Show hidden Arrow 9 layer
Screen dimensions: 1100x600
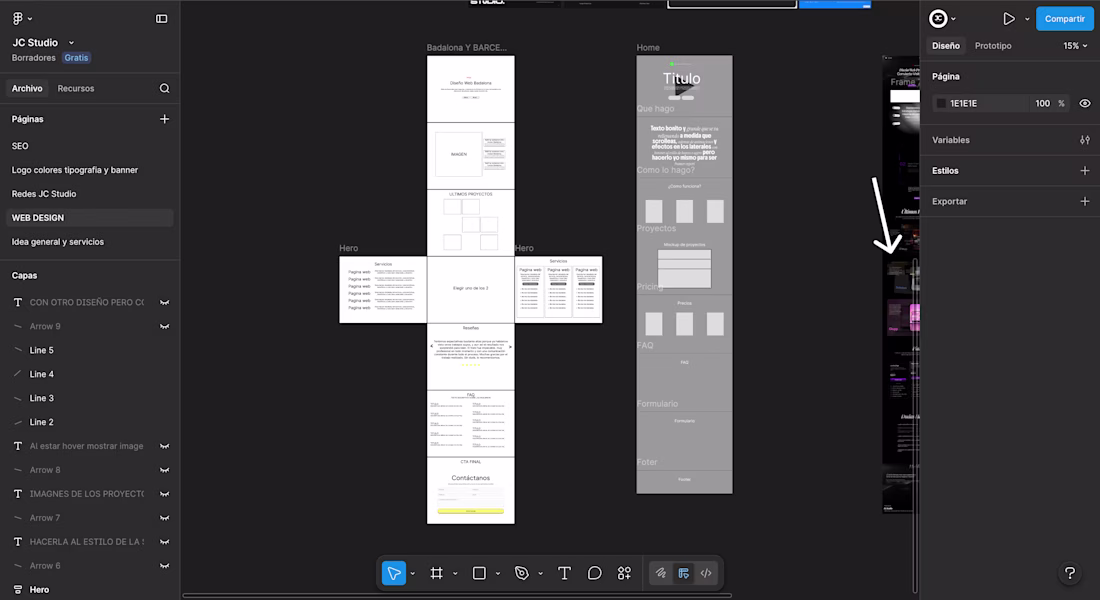(164, 326)
